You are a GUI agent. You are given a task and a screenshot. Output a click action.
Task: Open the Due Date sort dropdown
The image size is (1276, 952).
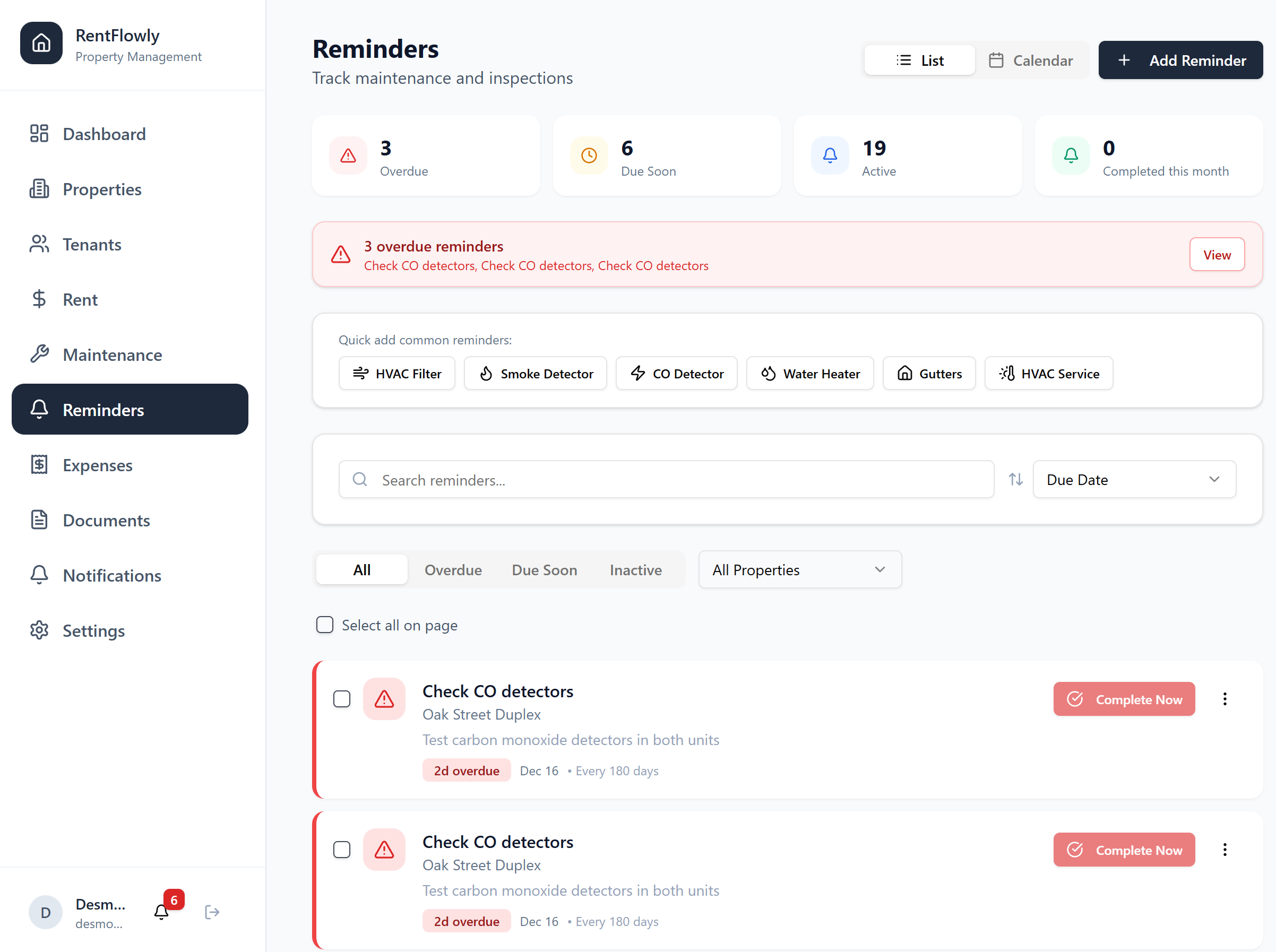[x=1134, y=479]
